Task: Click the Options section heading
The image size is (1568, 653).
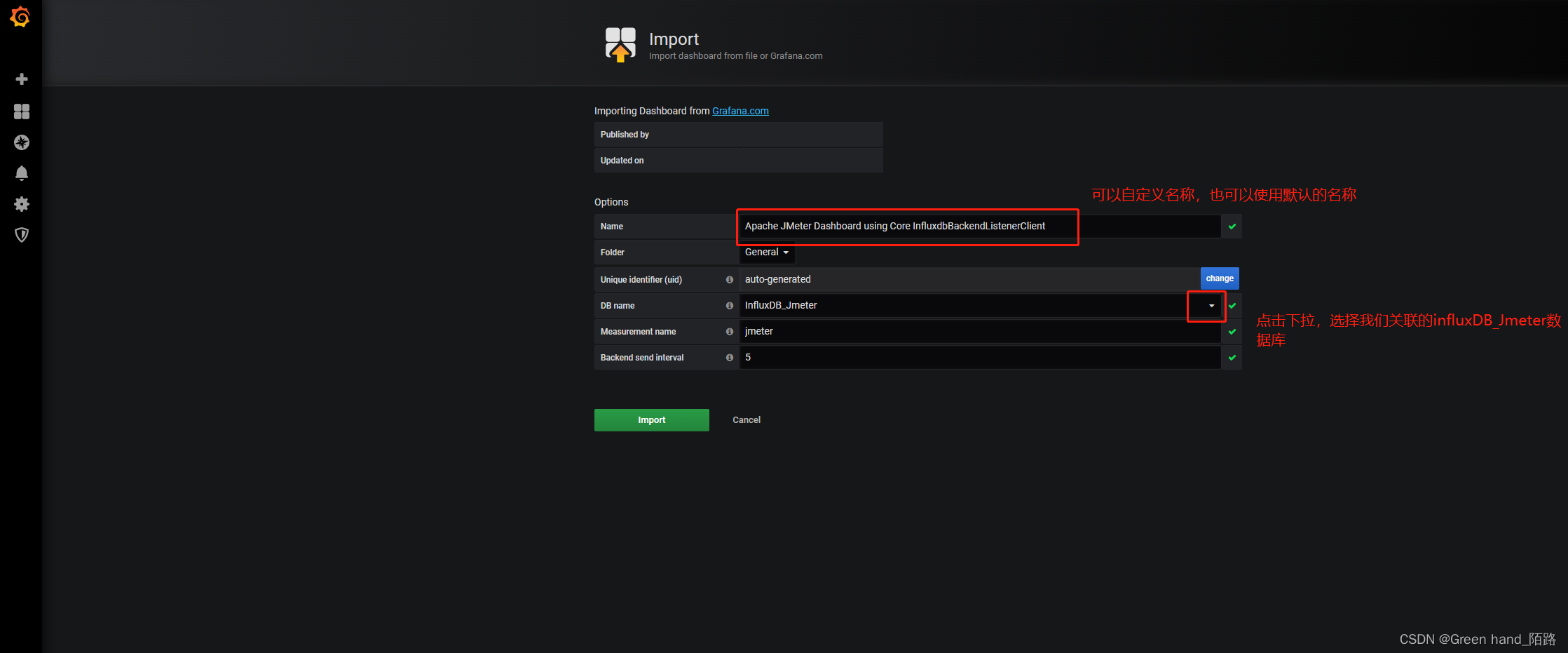Action: [611, 202]
